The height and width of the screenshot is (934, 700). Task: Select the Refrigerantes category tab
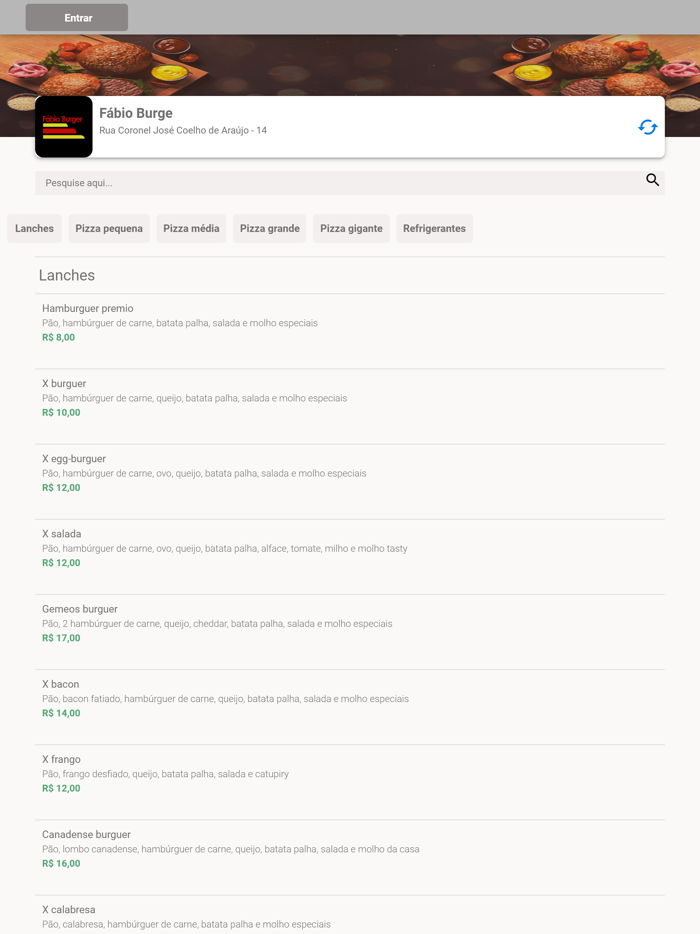pos(434,228)
